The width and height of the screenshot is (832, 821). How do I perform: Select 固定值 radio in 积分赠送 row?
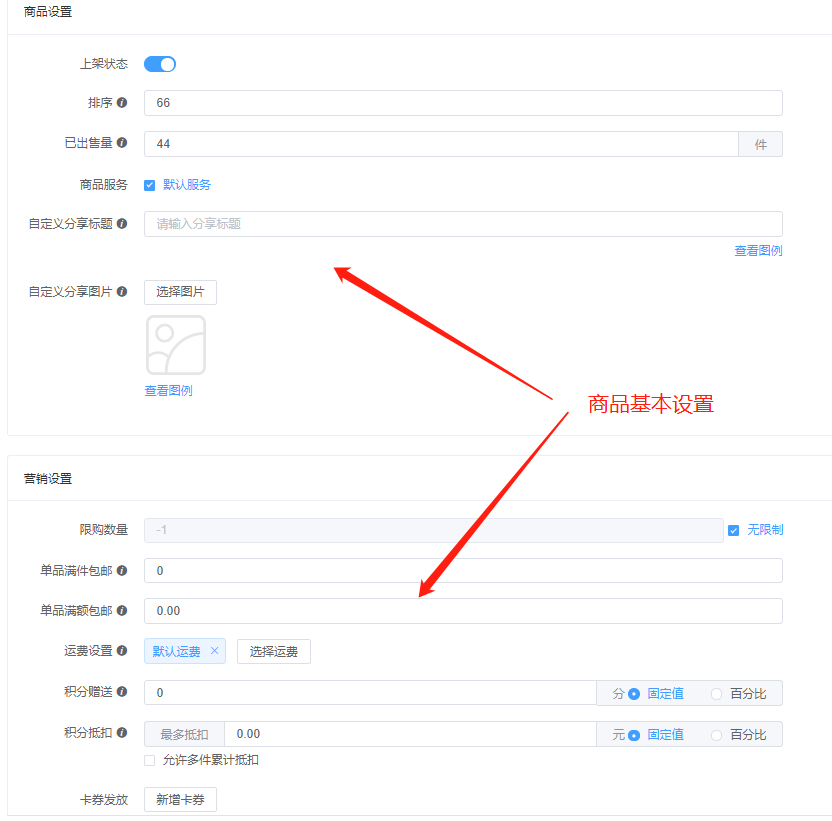634,694
